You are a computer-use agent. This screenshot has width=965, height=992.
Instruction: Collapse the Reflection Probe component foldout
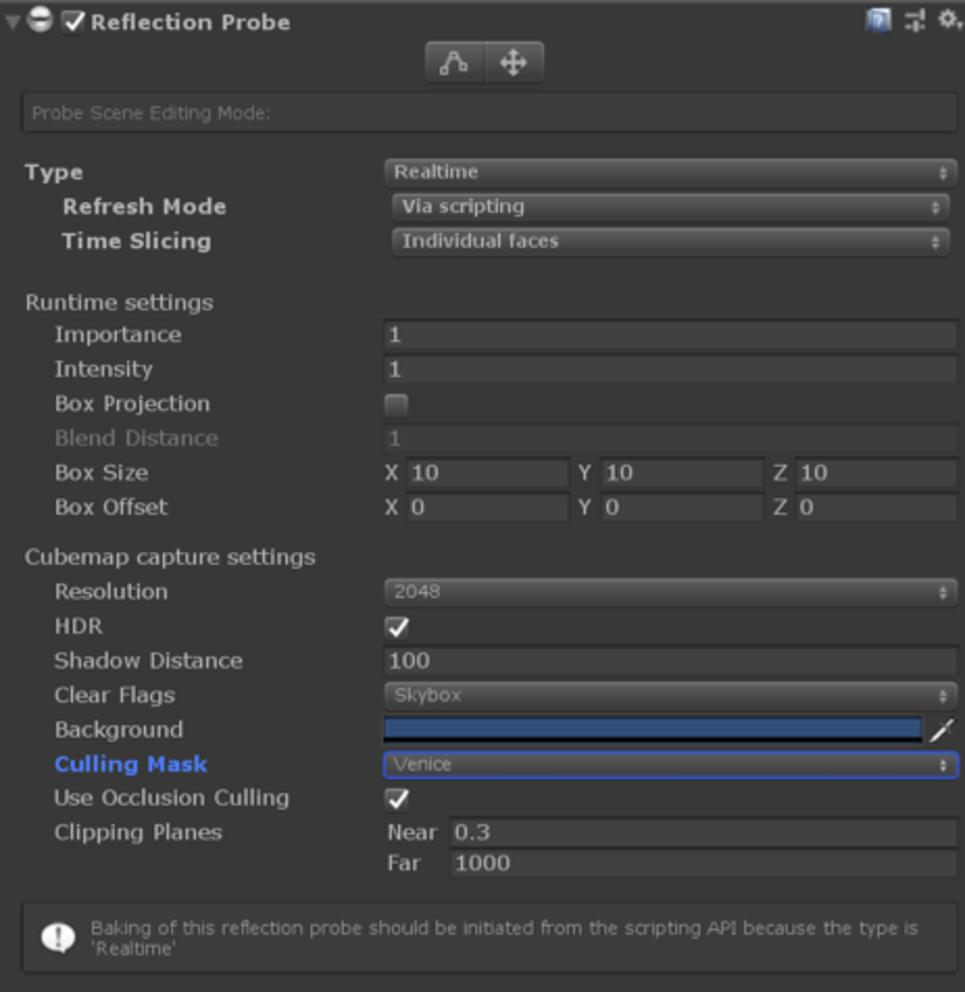click(x=12, y=22)
